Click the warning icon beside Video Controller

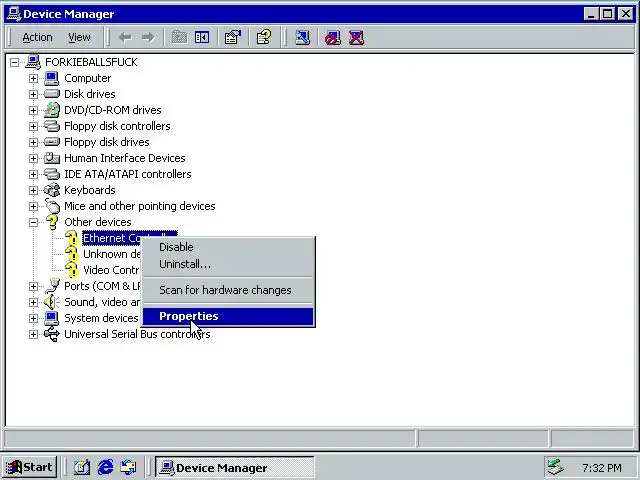71,270
